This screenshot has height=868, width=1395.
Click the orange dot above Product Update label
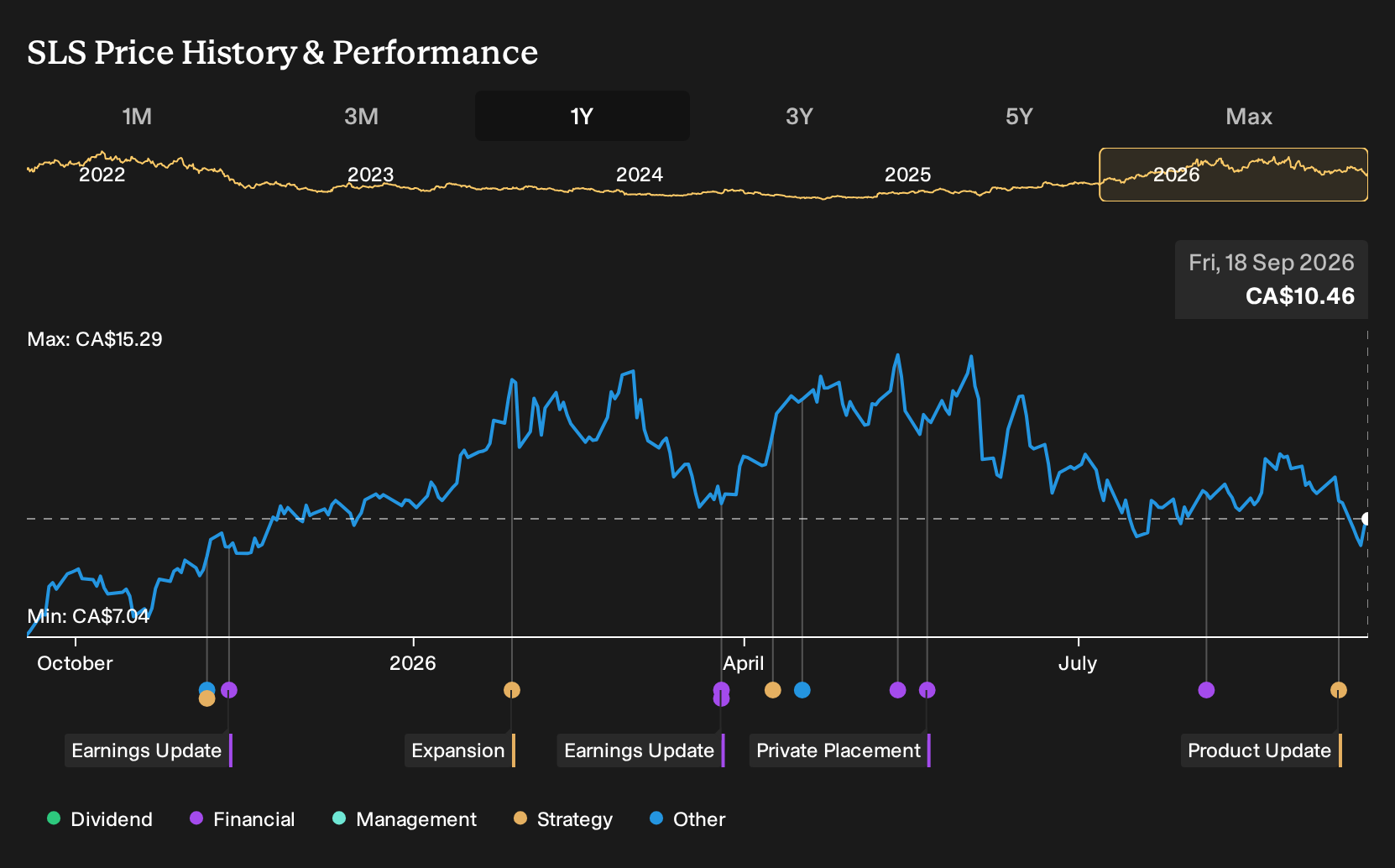tap(1339, 690)
